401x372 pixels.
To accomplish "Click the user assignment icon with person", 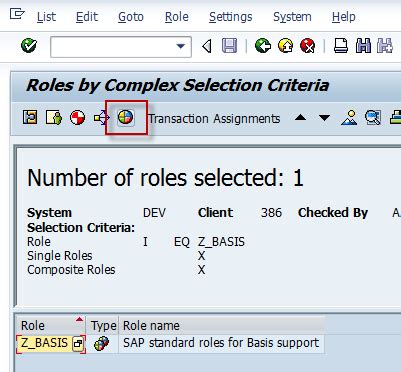I will coord(54,118).
